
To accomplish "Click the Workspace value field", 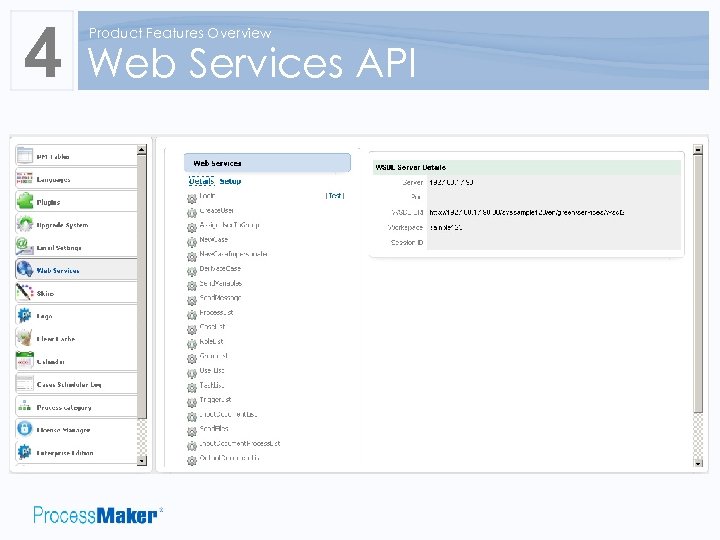I will point(445,227).
